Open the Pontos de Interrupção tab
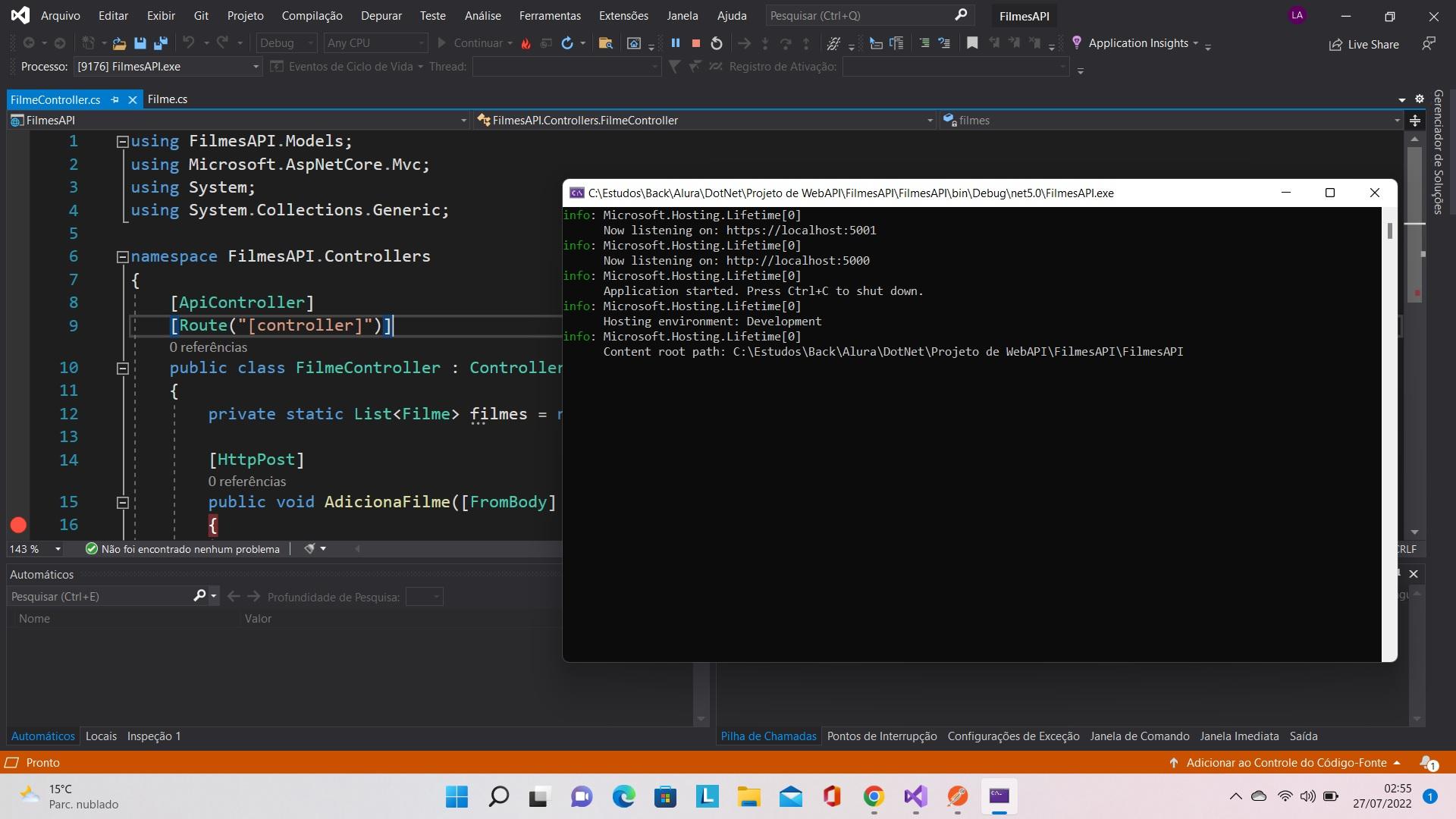The height and width of the screenshot is (819, 1456). pos(882,736)
